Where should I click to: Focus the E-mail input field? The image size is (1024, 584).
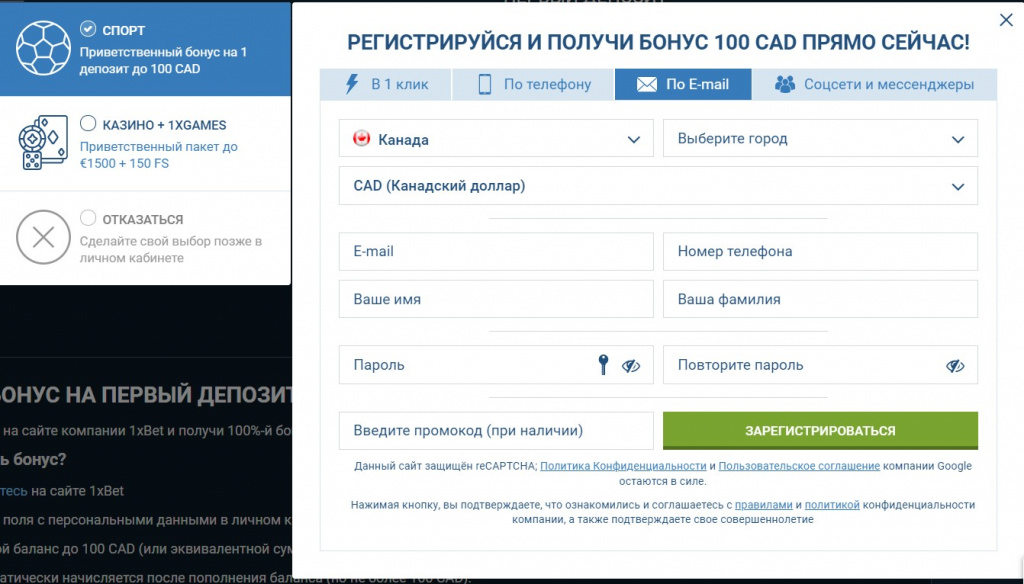pos(496,251)
